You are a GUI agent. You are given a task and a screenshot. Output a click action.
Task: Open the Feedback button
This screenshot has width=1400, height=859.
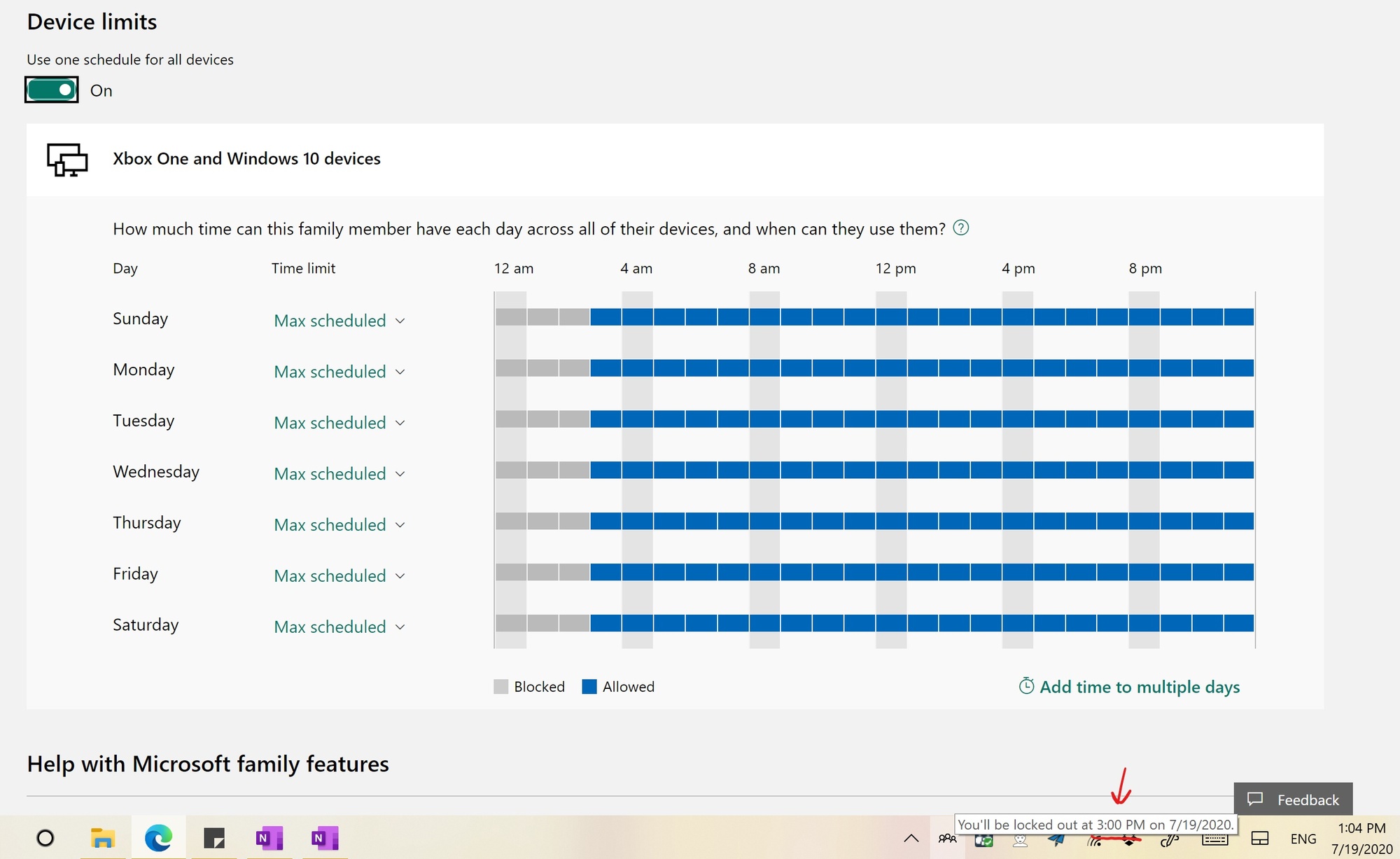1293,799
